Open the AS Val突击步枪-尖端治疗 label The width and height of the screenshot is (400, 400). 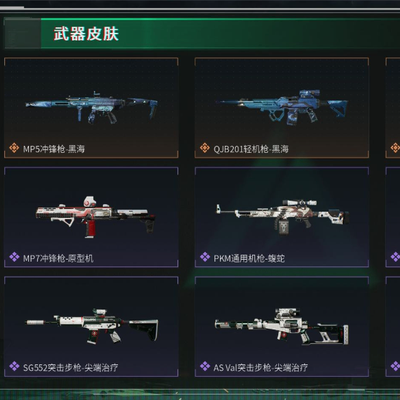point(260,367)
